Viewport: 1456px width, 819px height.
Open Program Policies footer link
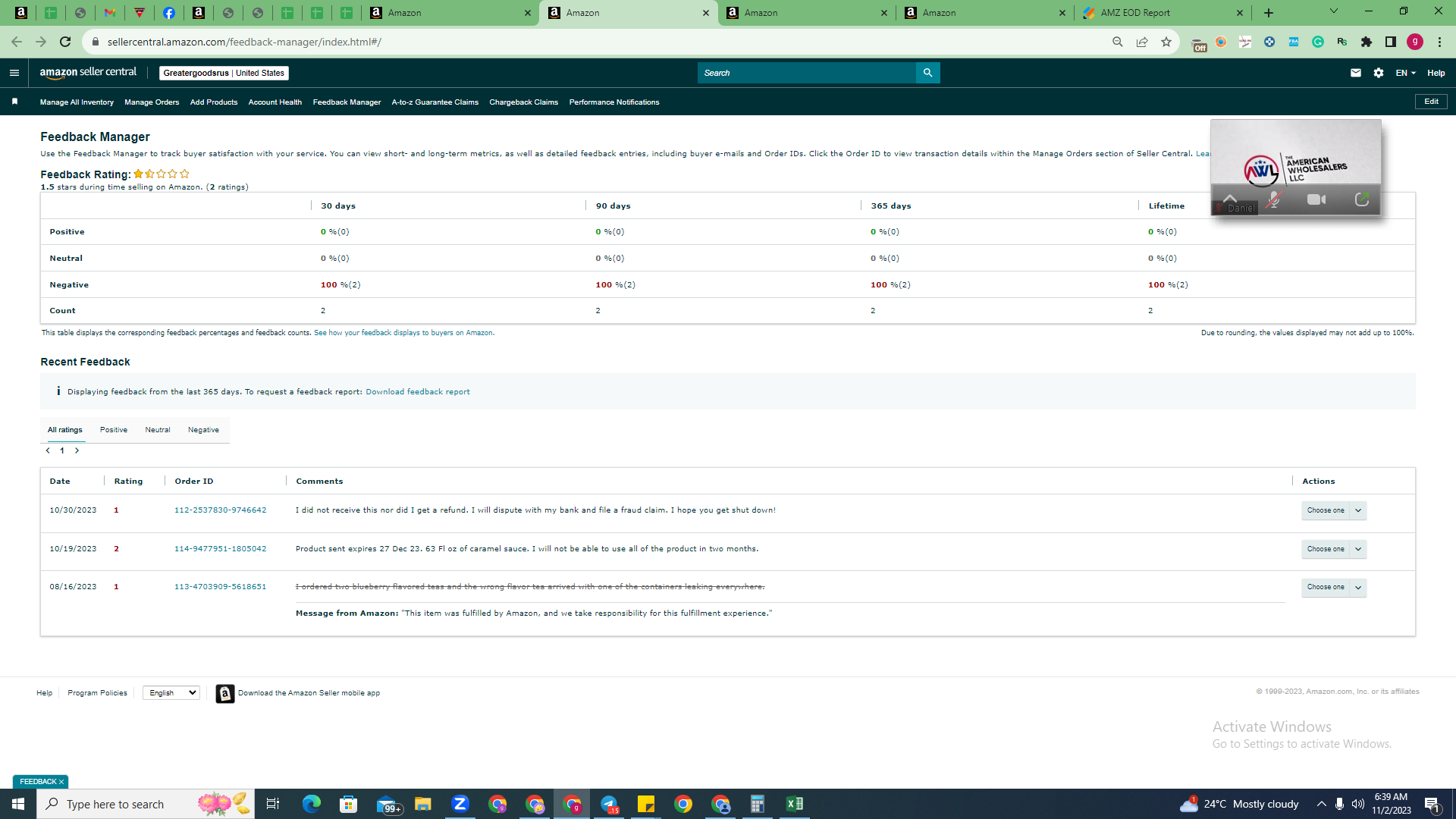[98, 693]
